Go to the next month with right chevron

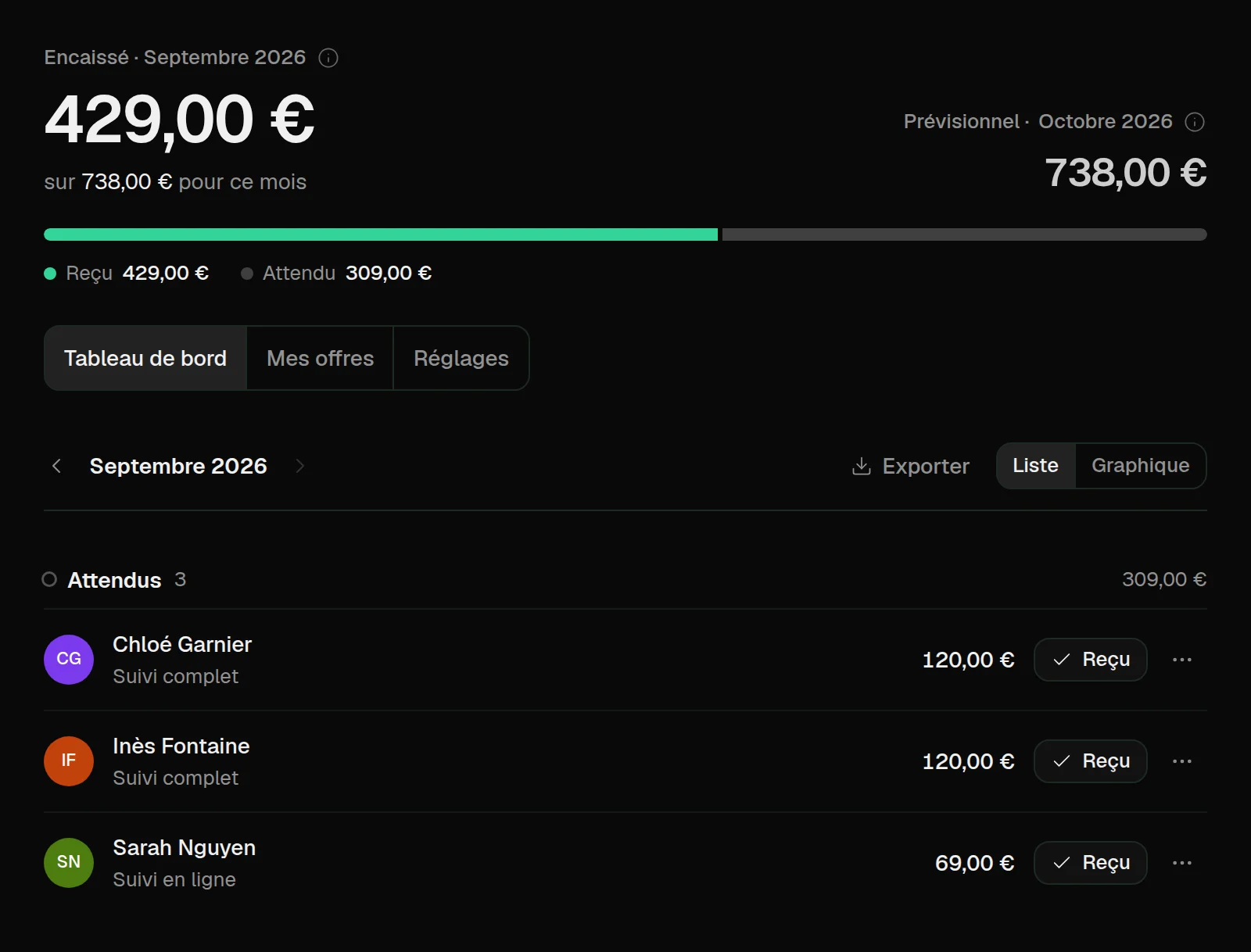tap(300, 466)
